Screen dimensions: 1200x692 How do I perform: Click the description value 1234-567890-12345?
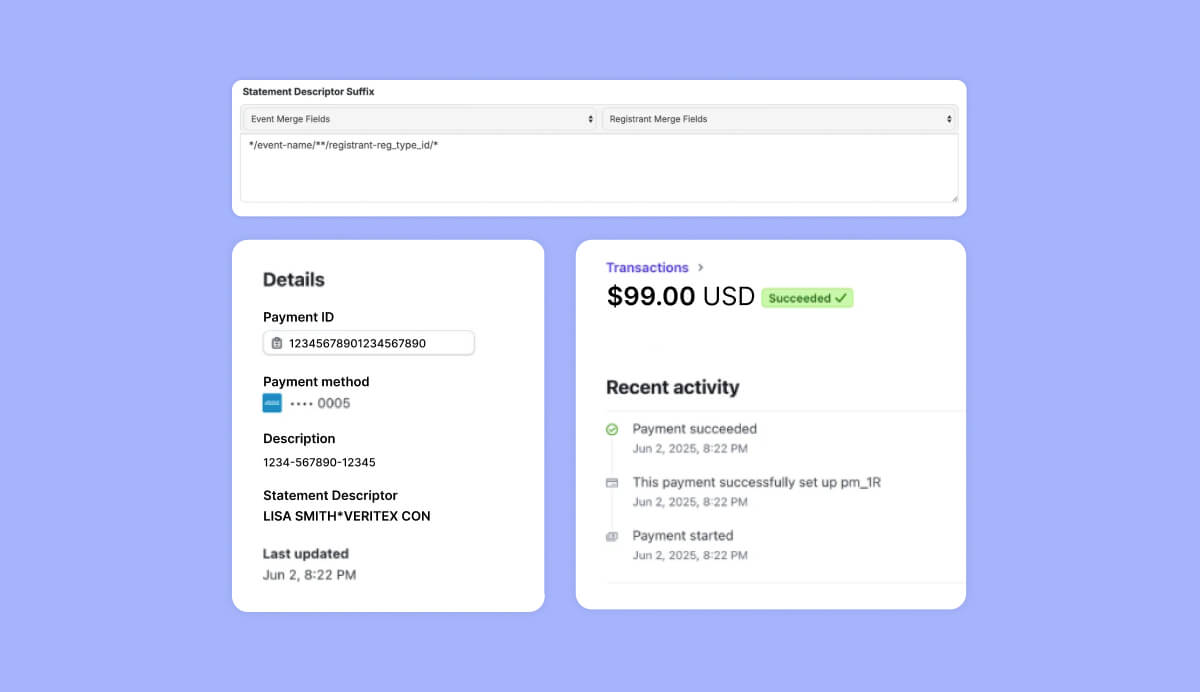[x=319, y=462]
